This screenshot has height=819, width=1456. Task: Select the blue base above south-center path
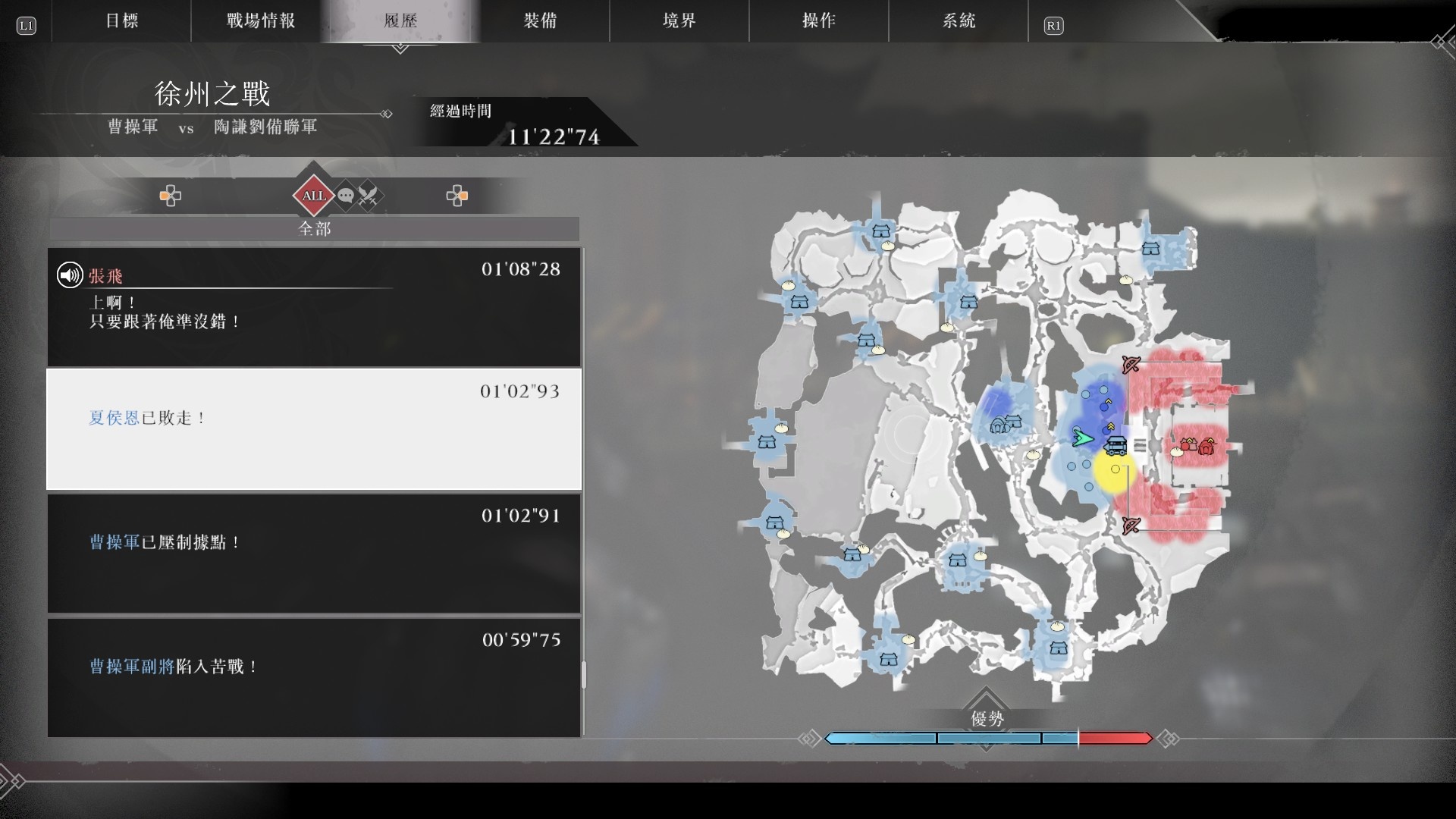957,560
